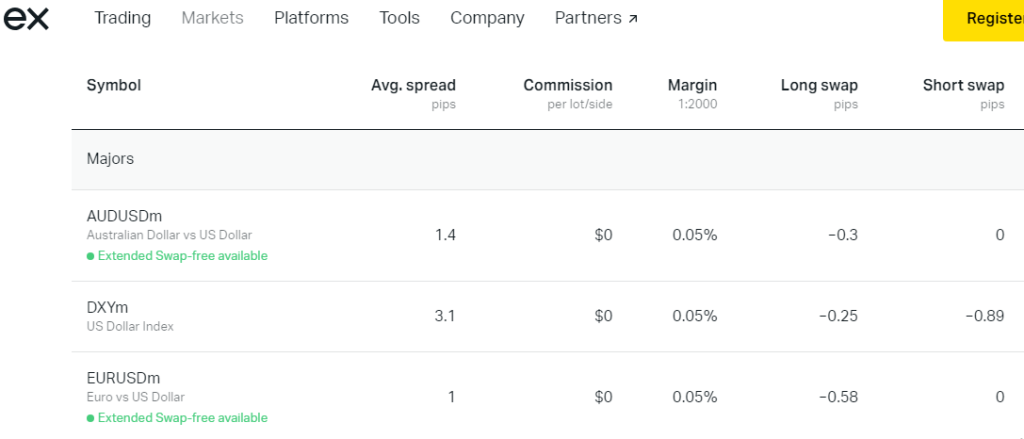Click the Majors group heading row

point(110,159)
